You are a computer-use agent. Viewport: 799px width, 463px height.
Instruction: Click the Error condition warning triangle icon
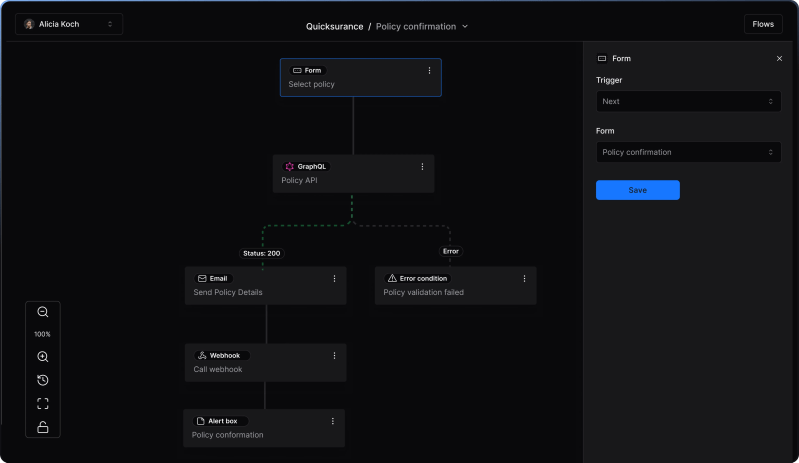pos(392,278)
